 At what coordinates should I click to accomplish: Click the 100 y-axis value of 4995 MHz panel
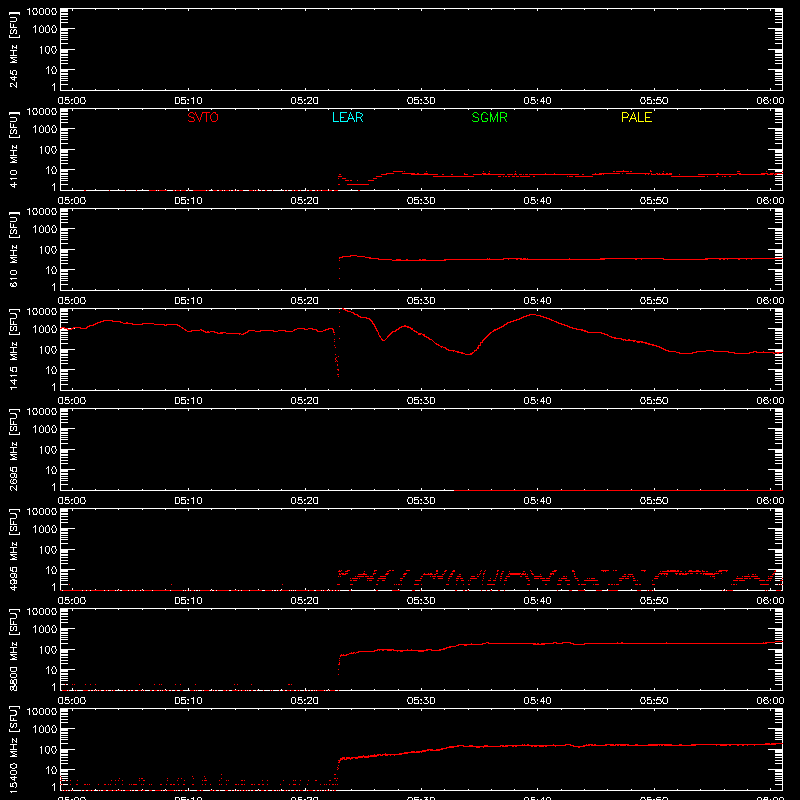pyautogui.click(x=49, y=549)
